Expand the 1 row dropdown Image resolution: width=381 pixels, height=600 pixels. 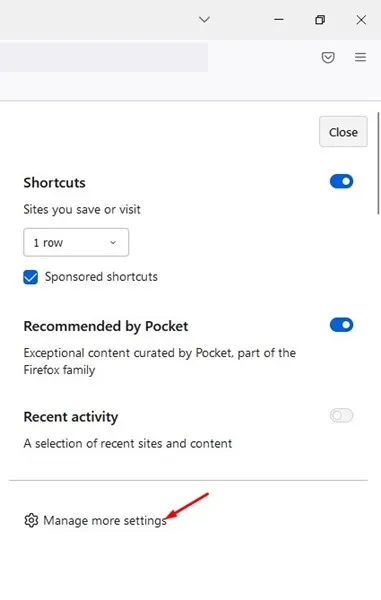coord(76,242)
